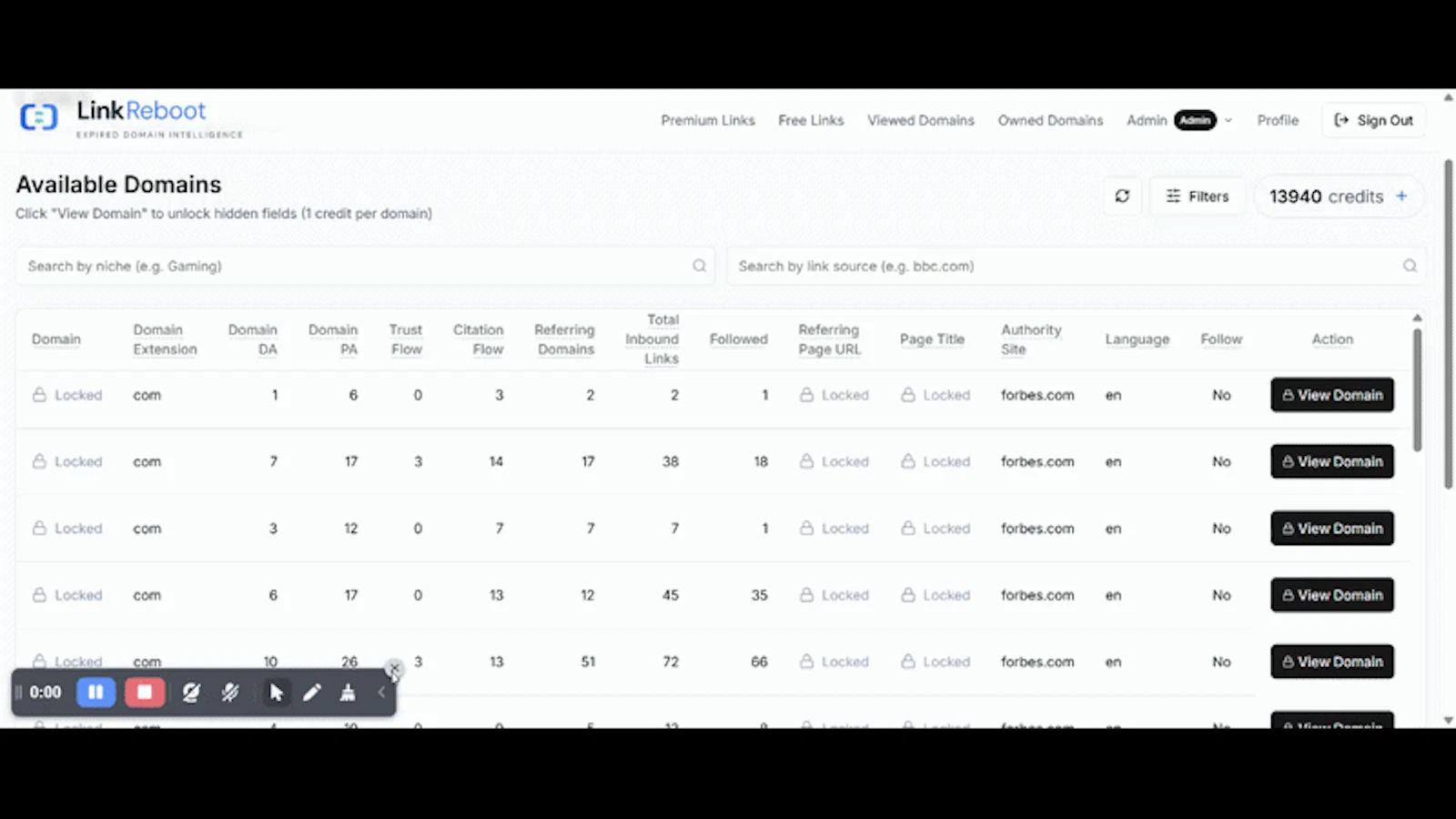Click locked Page Title icon in DA 3 row
1456x819 pixels.
[908, 528]
